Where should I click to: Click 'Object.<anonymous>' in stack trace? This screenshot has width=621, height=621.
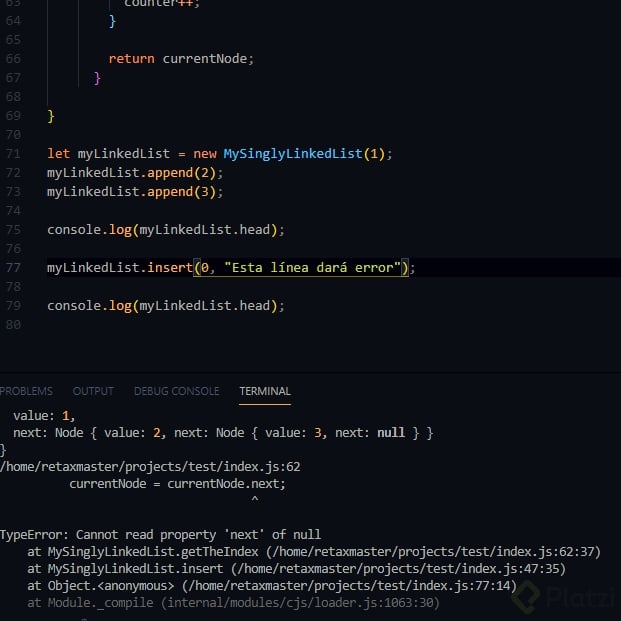(111, 586)
